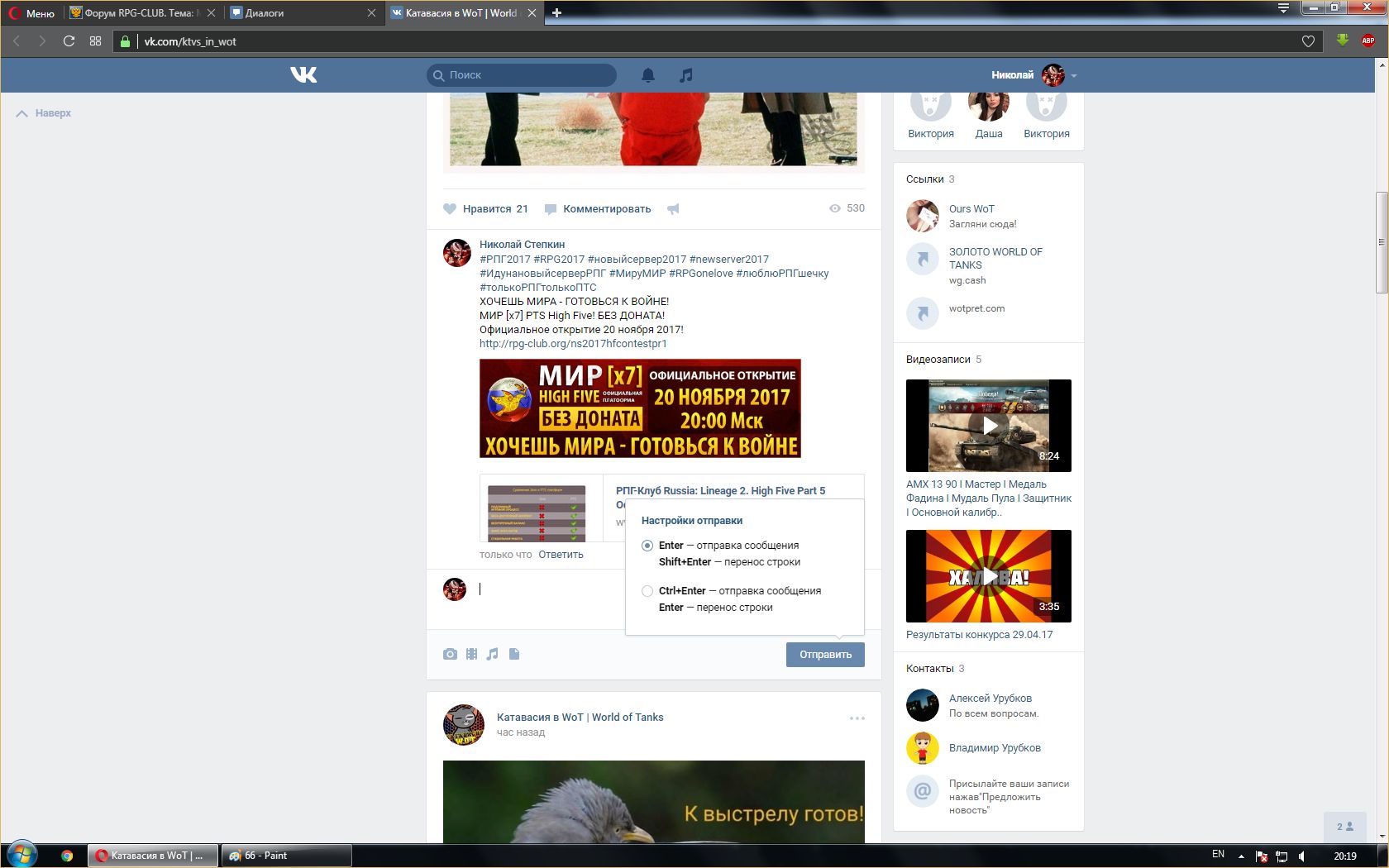
Task: Expand the Николай account dropdown arrow
Action: (1074, 76)
